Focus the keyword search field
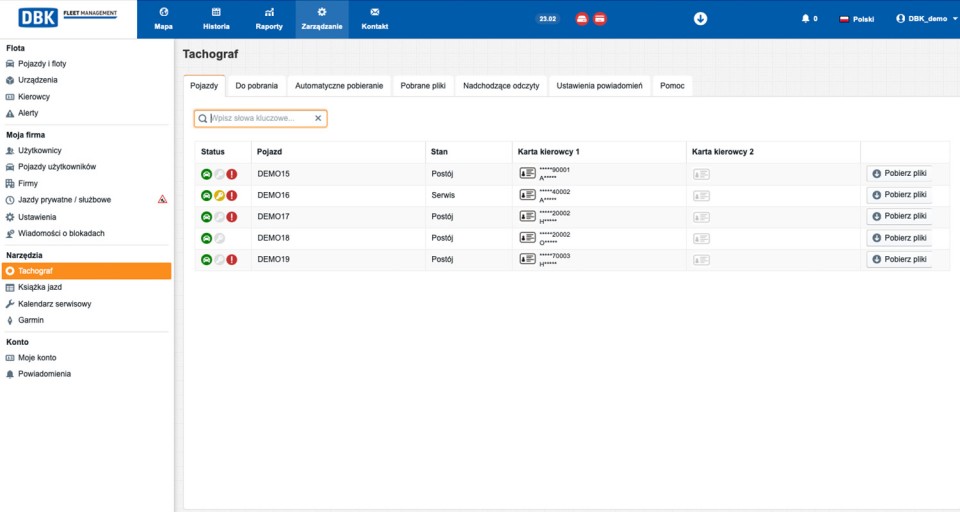 (x=260, y=118)
